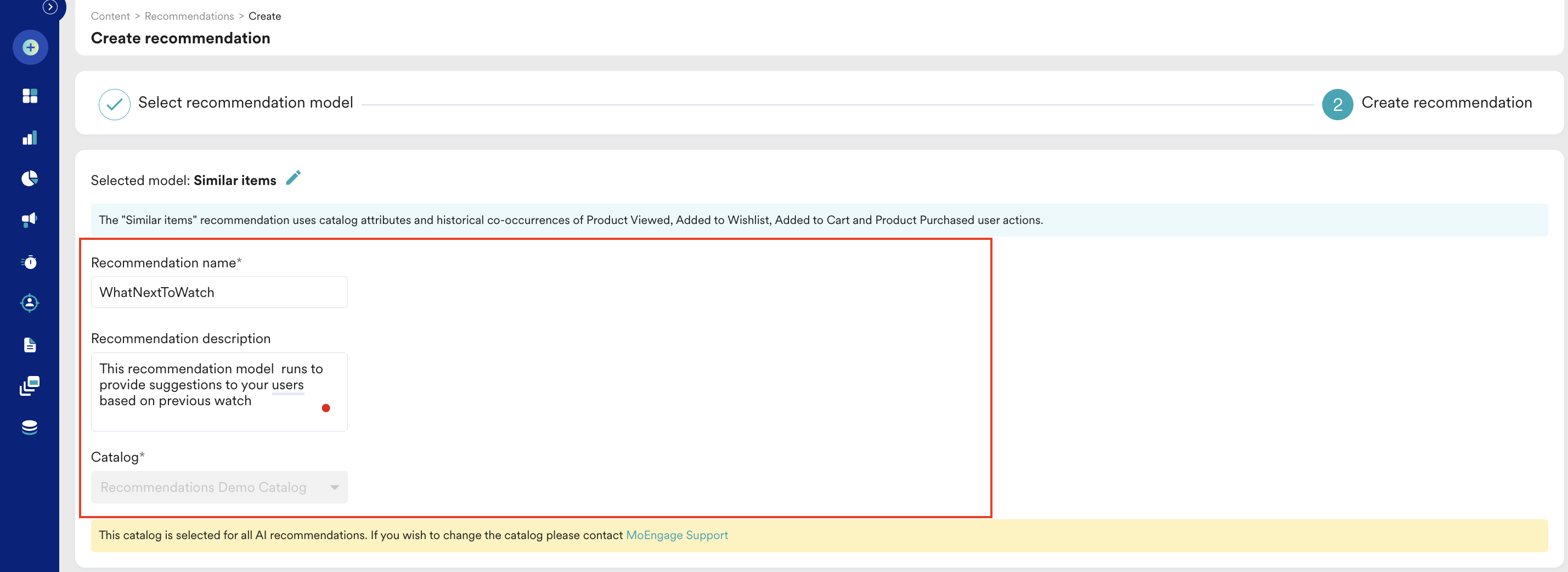Viewport: 1568px width, 572px height.
Task: Open the stacked windows icon in sidebar
Action: 30,385
